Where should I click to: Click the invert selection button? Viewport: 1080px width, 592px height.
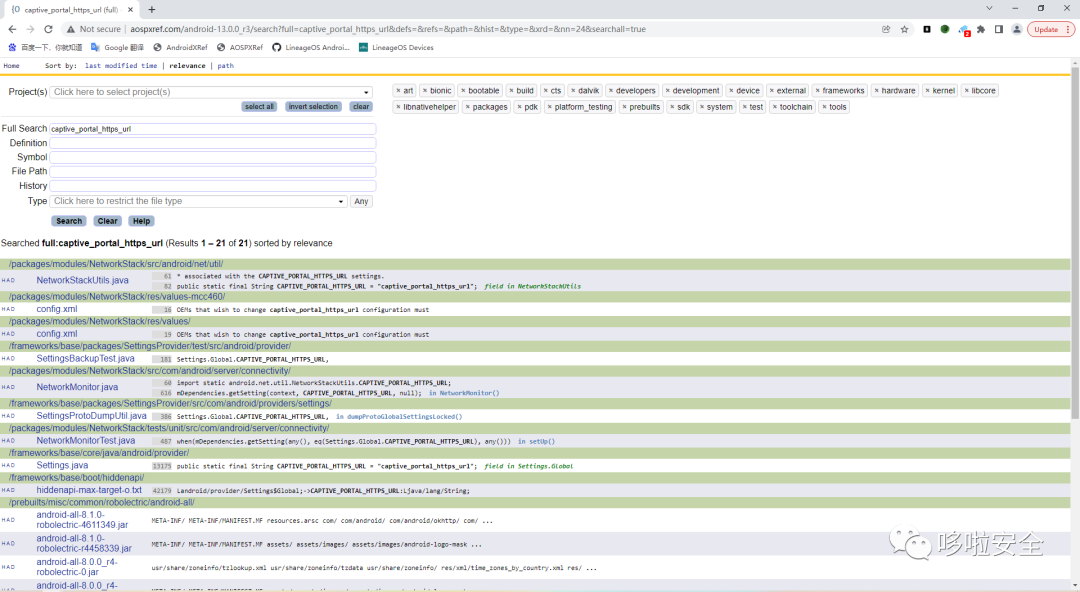pos(313,107)
